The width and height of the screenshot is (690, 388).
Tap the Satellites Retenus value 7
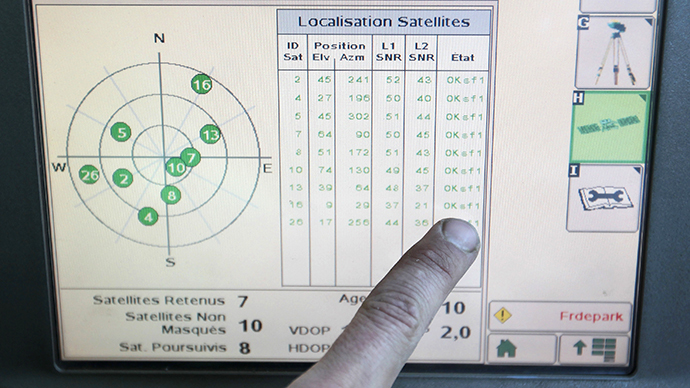[243, 301]
